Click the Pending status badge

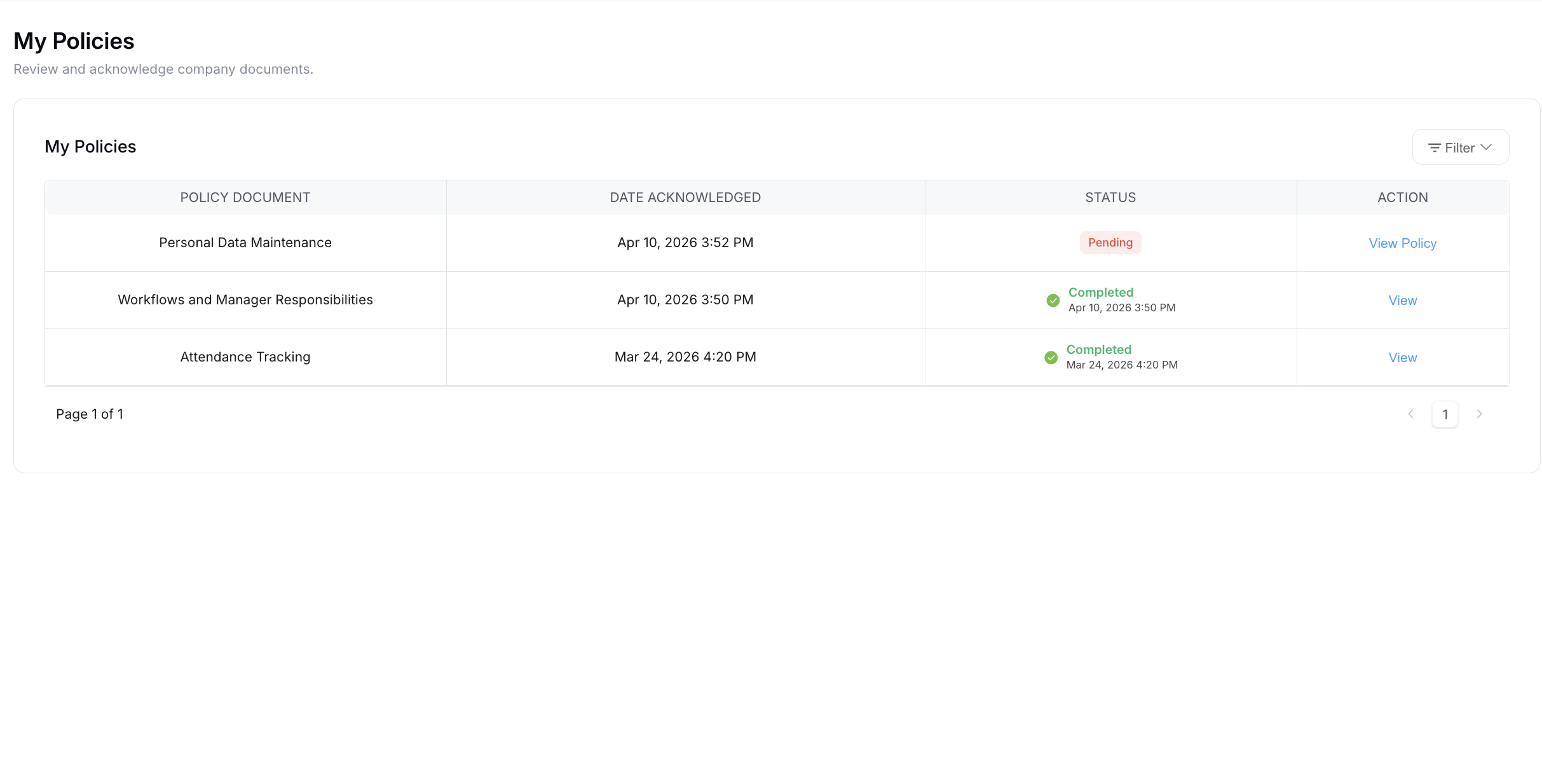(x=1110, y=243)
